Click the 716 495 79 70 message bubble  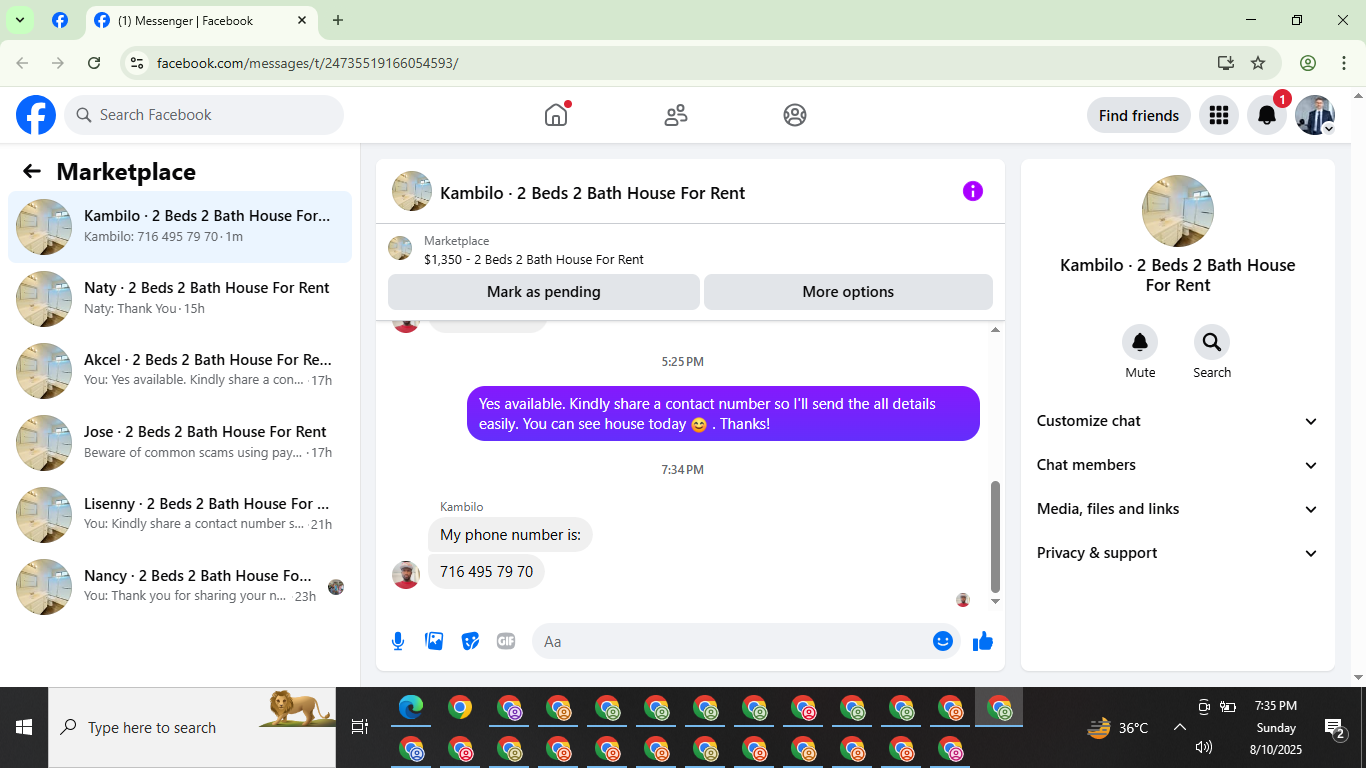486,572
